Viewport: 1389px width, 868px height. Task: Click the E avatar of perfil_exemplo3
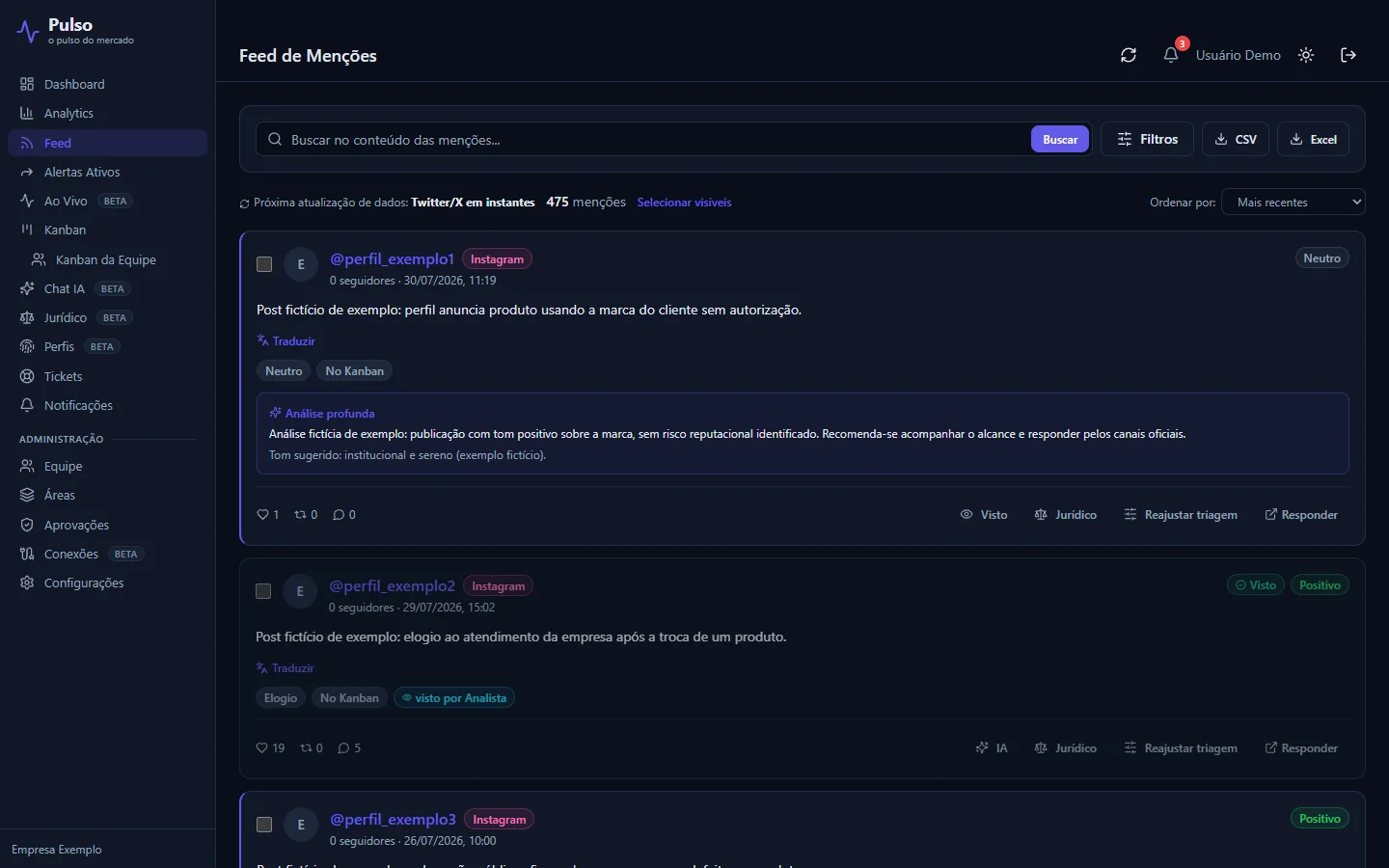point(301,825)
